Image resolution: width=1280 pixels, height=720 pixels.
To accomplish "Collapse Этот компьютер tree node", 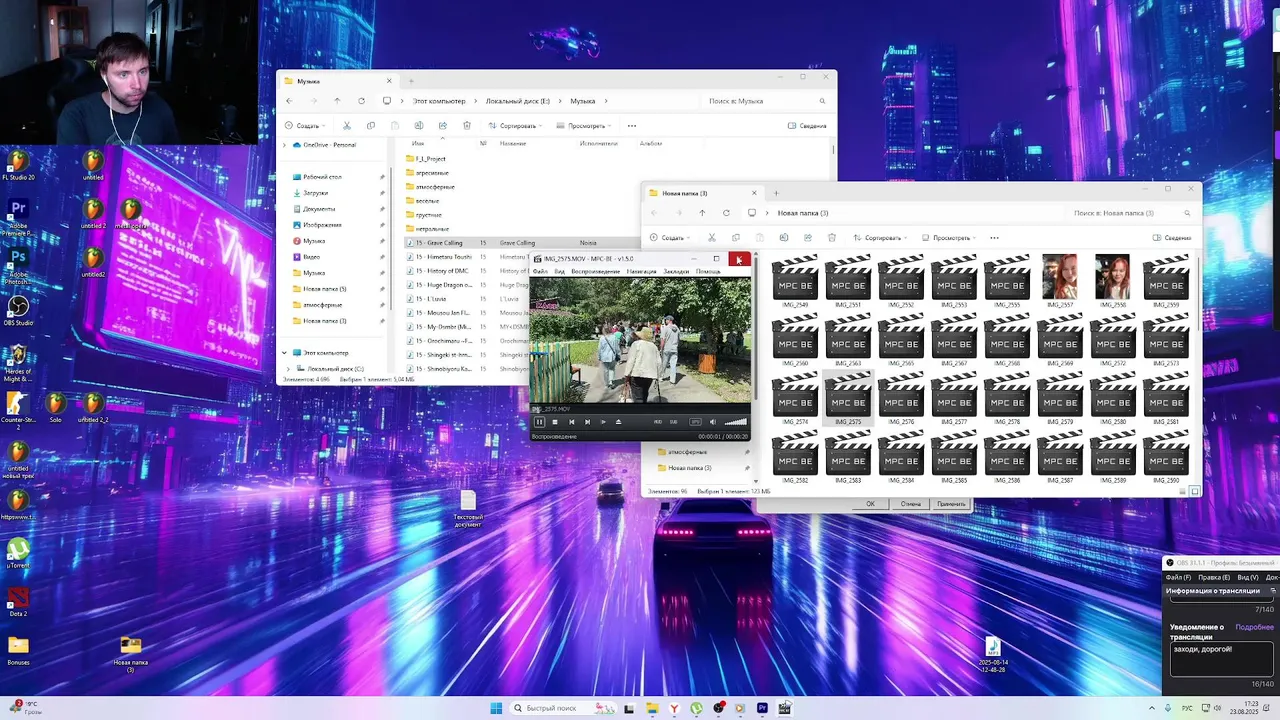I will pyautogui.click(x=284, y=353).
